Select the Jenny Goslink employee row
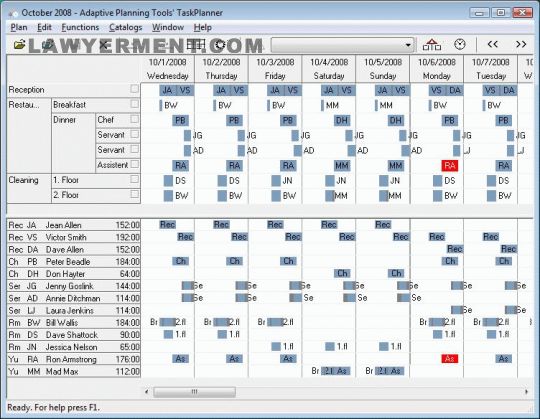The image size is (540, 419). click(74, 286)
